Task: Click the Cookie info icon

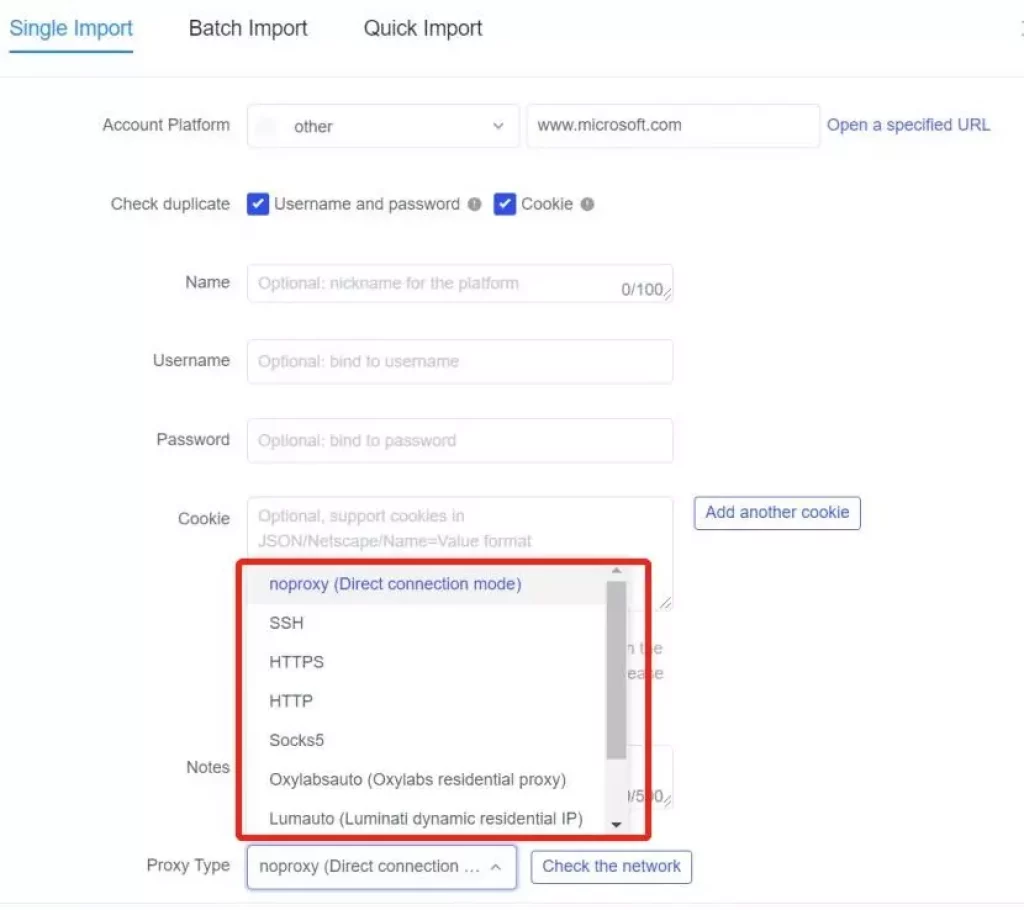Action: point(586,203)
